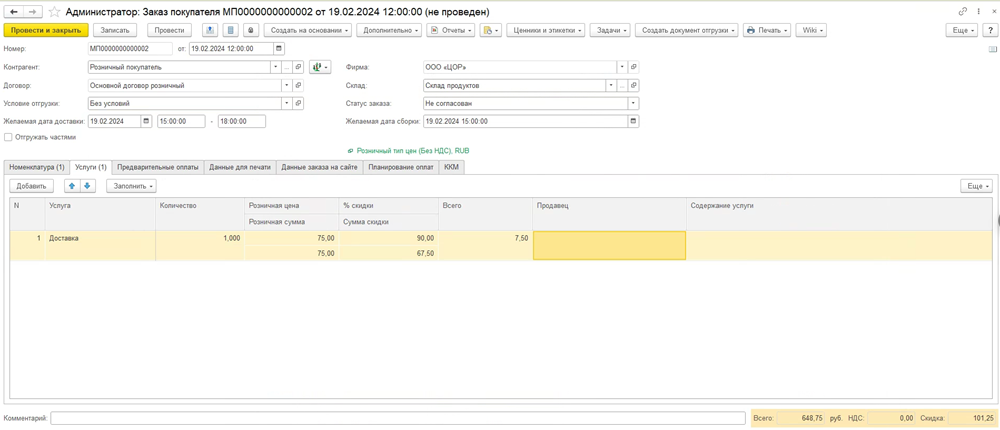Screen dimensions: 1000x430
Task: Open calendar picker for document date
Action: [x=279, y=48]
